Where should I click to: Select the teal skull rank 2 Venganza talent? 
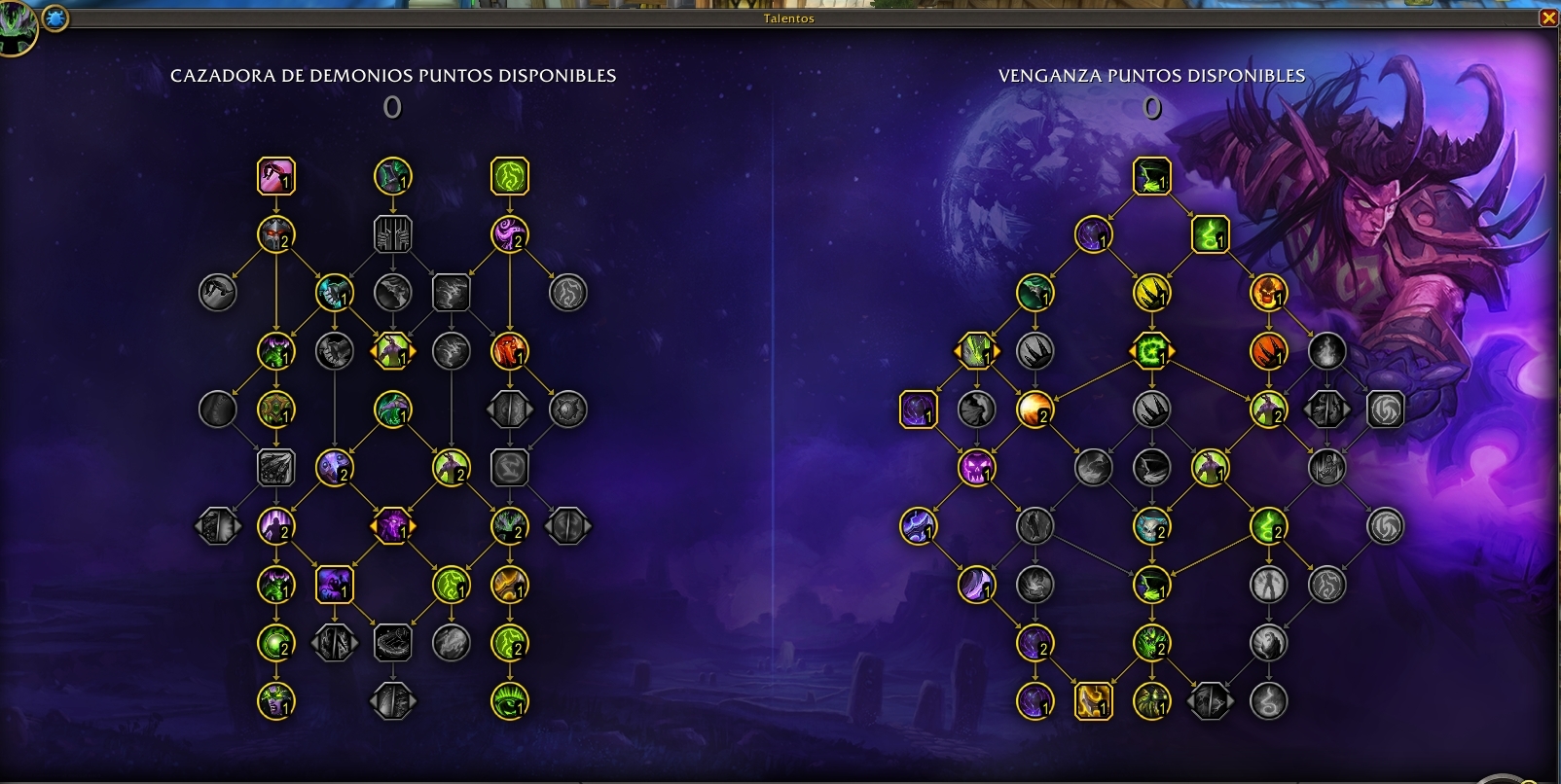pos(1151,526)
